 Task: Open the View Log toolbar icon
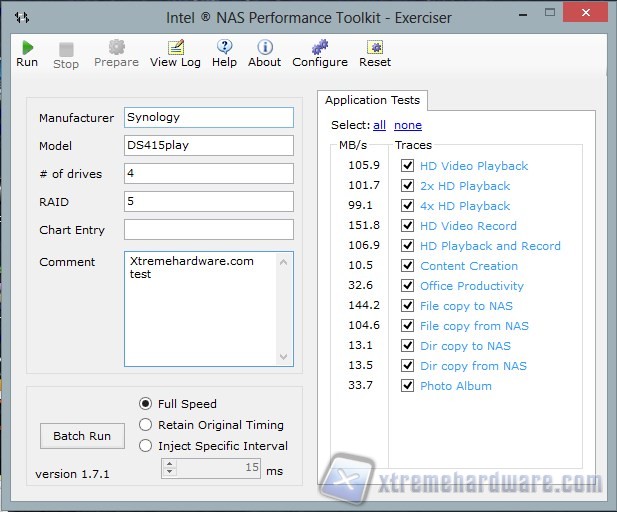pyautogui.click(x=175, y=48)
